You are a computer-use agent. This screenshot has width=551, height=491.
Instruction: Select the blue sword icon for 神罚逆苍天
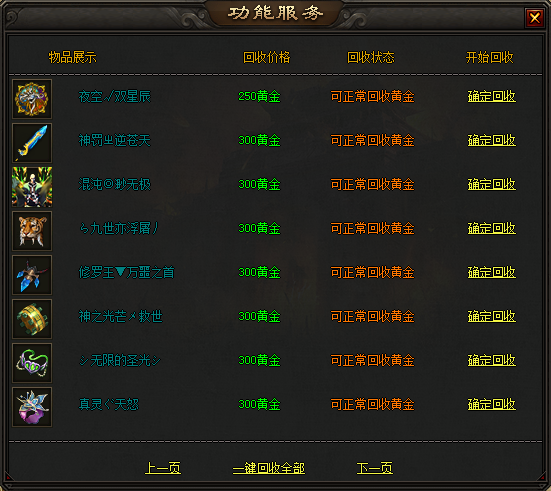point(32,143)
